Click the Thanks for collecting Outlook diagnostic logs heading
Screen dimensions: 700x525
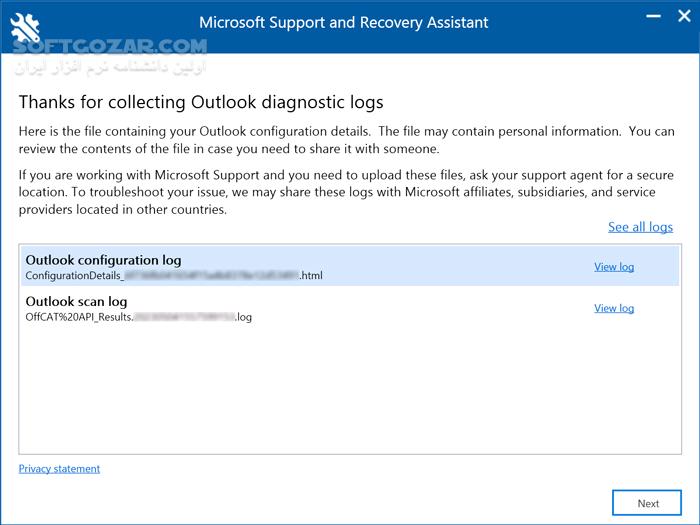pyautogui.click(x=201, y=102)
